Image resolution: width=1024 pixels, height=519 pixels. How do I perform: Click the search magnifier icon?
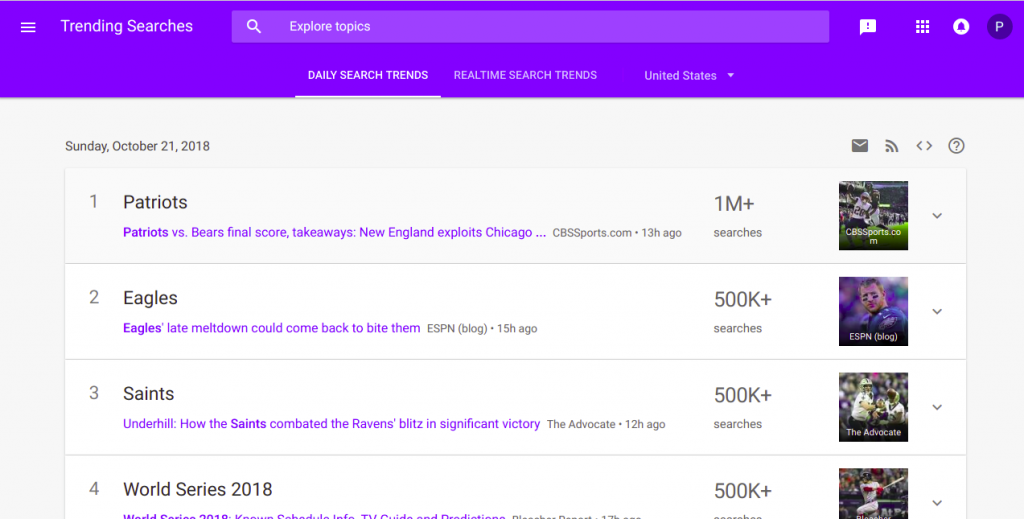point(254,27)
